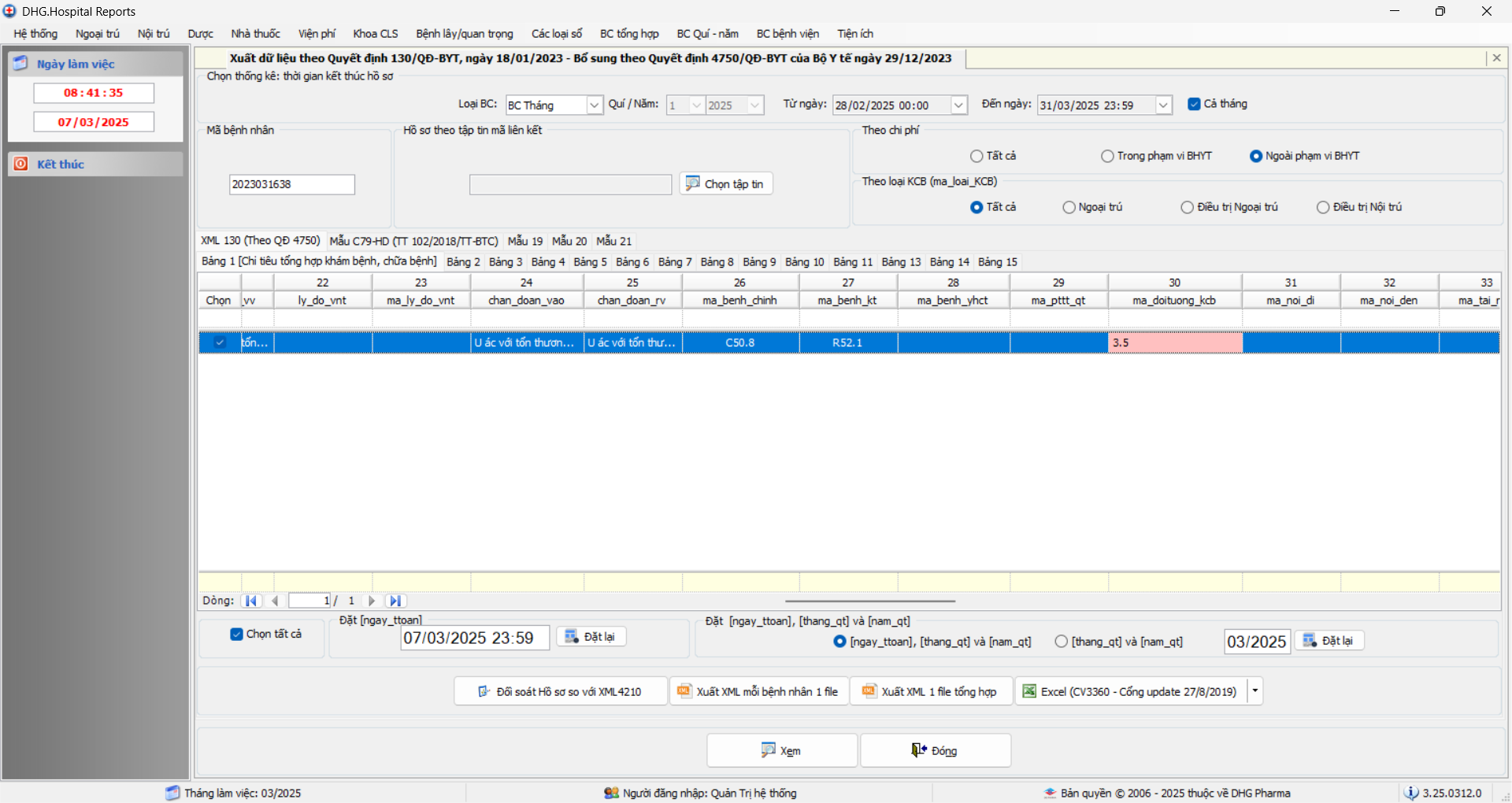Close the export panel with X button
Viewport: 1512px width, 803px height.
[x=1496, y=57]
